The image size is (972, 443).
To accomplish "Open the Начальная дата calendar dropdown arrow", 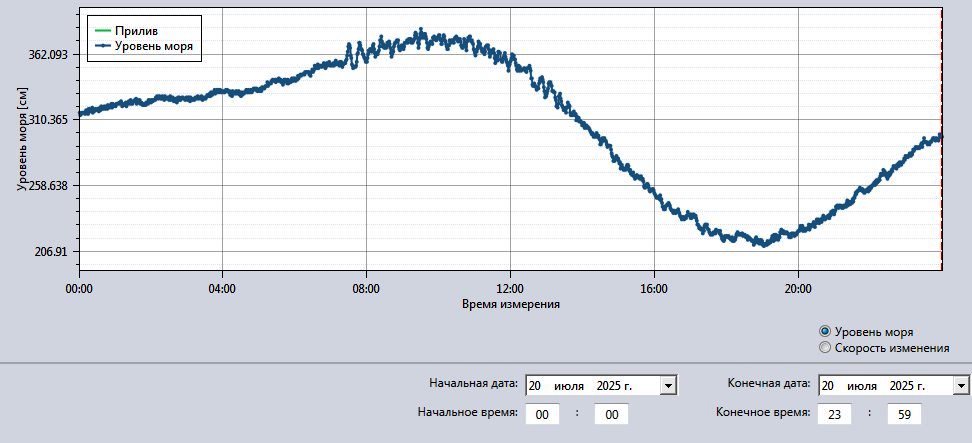I will [668, 385].
